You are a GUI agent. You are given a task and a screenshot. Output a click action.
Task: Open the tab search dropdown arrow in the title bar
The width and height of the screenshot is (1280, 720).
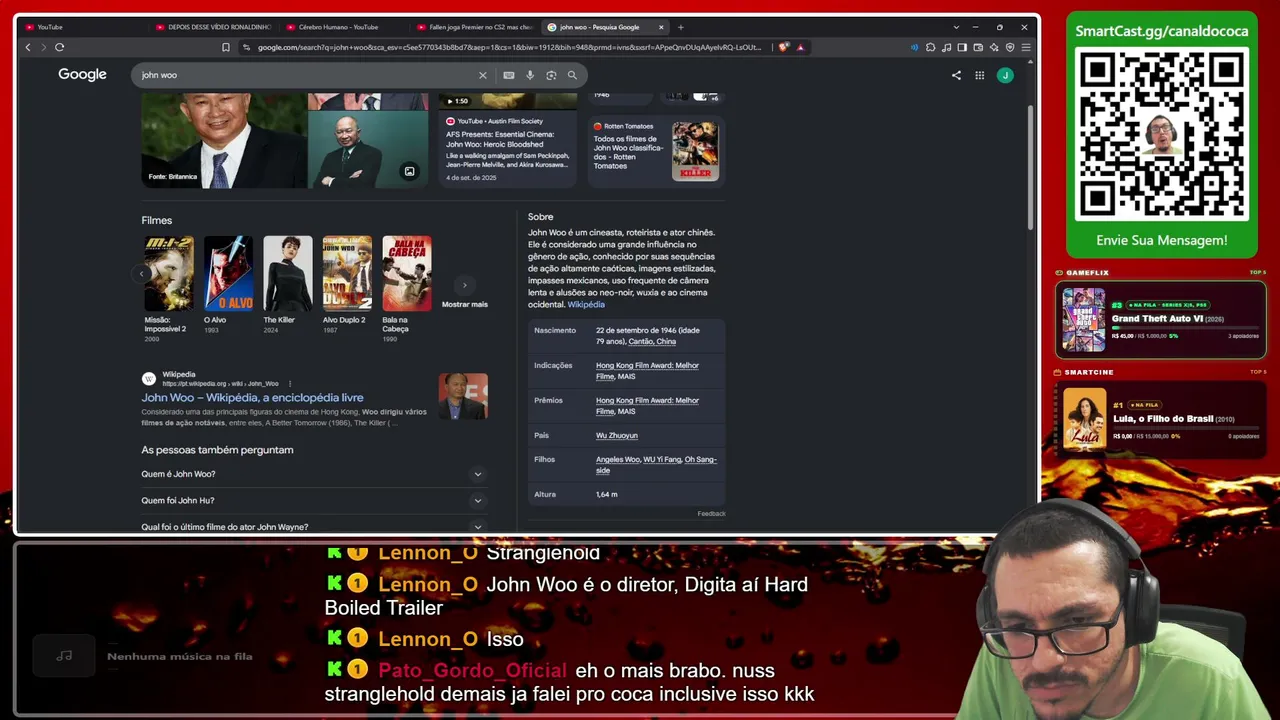click(x=956, y=27)
